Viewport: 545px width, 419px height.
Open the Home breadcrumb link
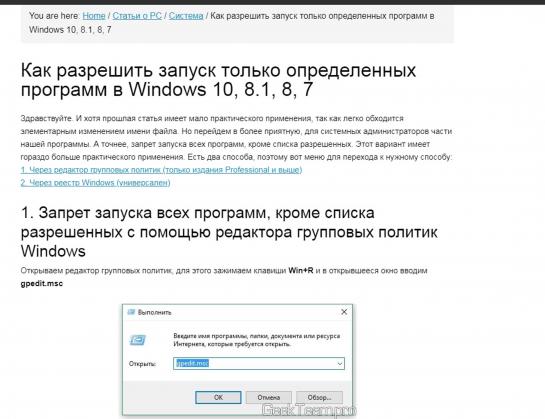94,16
